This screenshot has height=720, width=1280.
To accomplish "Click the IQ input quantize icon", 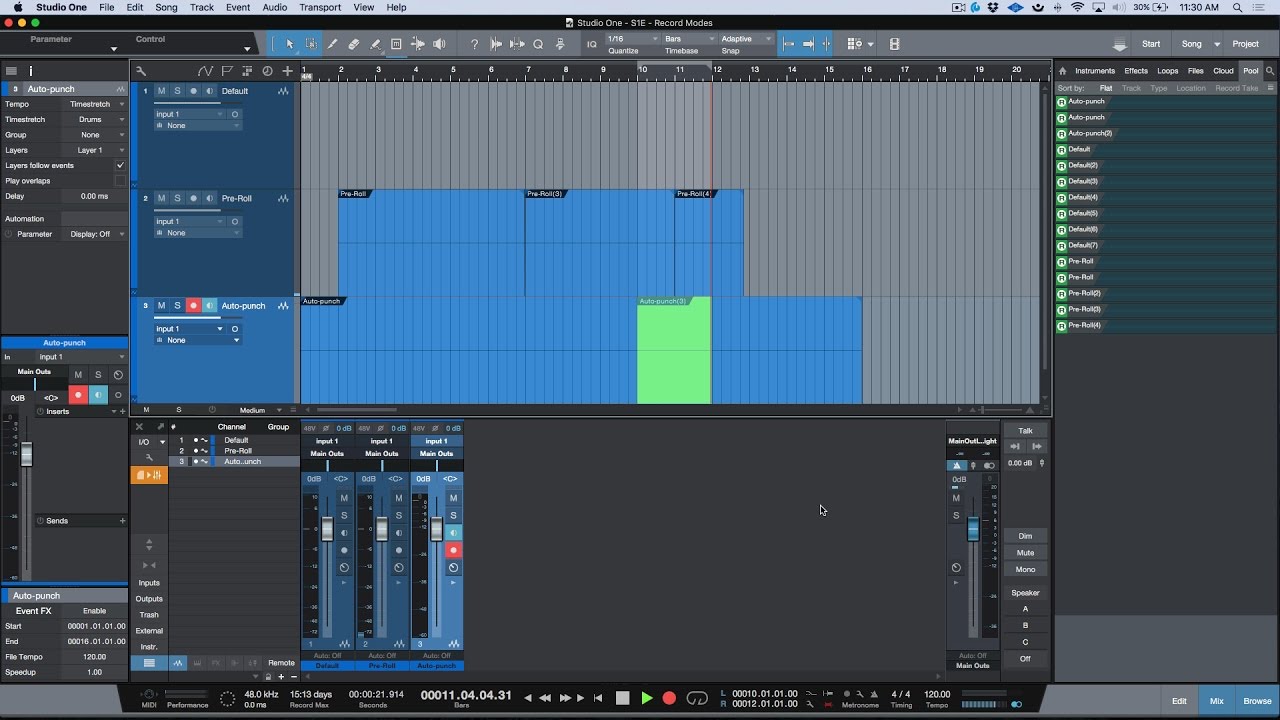I will point(592,44).
